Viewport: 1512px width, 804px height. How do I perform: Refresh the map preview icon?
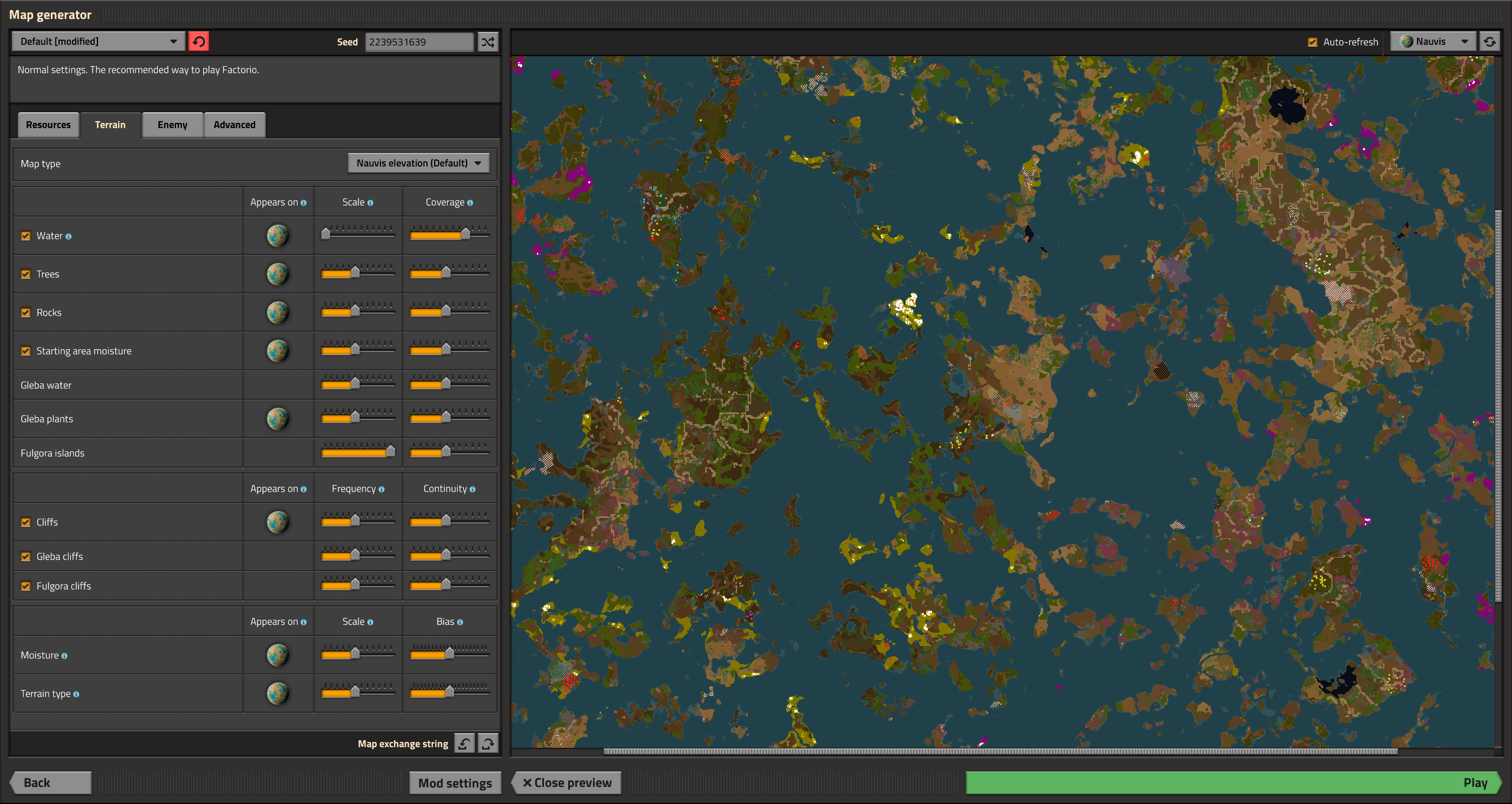pos(1490,41)
